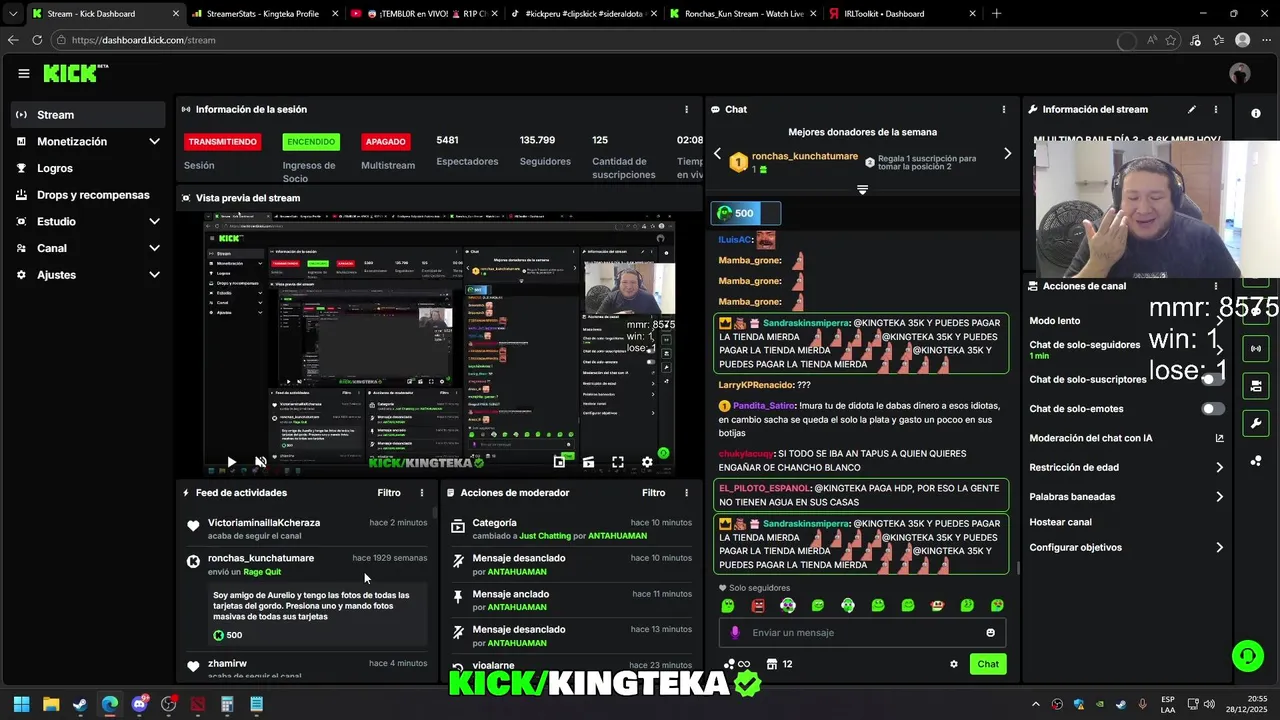Viewport: 1280px width, 720px height.
Task: Show previous top donor with left arrow
Action: coord(717,153)
